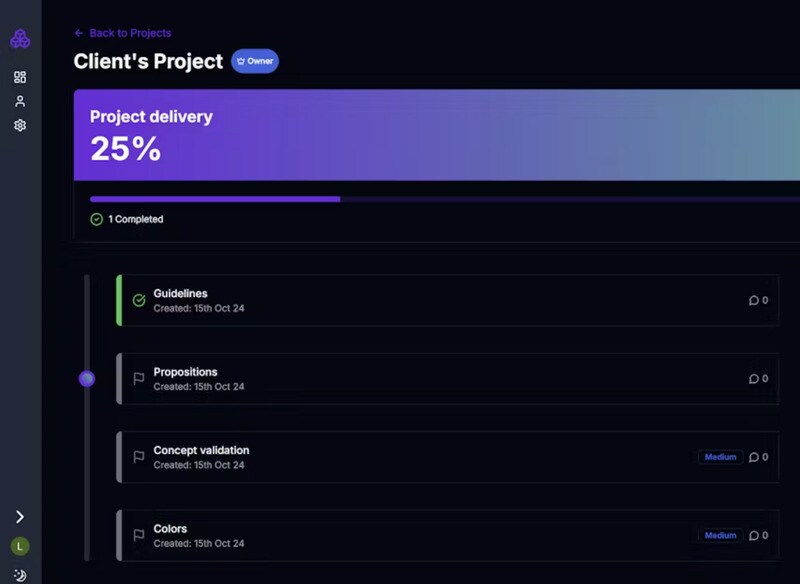Open comments on the Concept validation milestone
Screen dimensions: 800x584
click(758, 457)
